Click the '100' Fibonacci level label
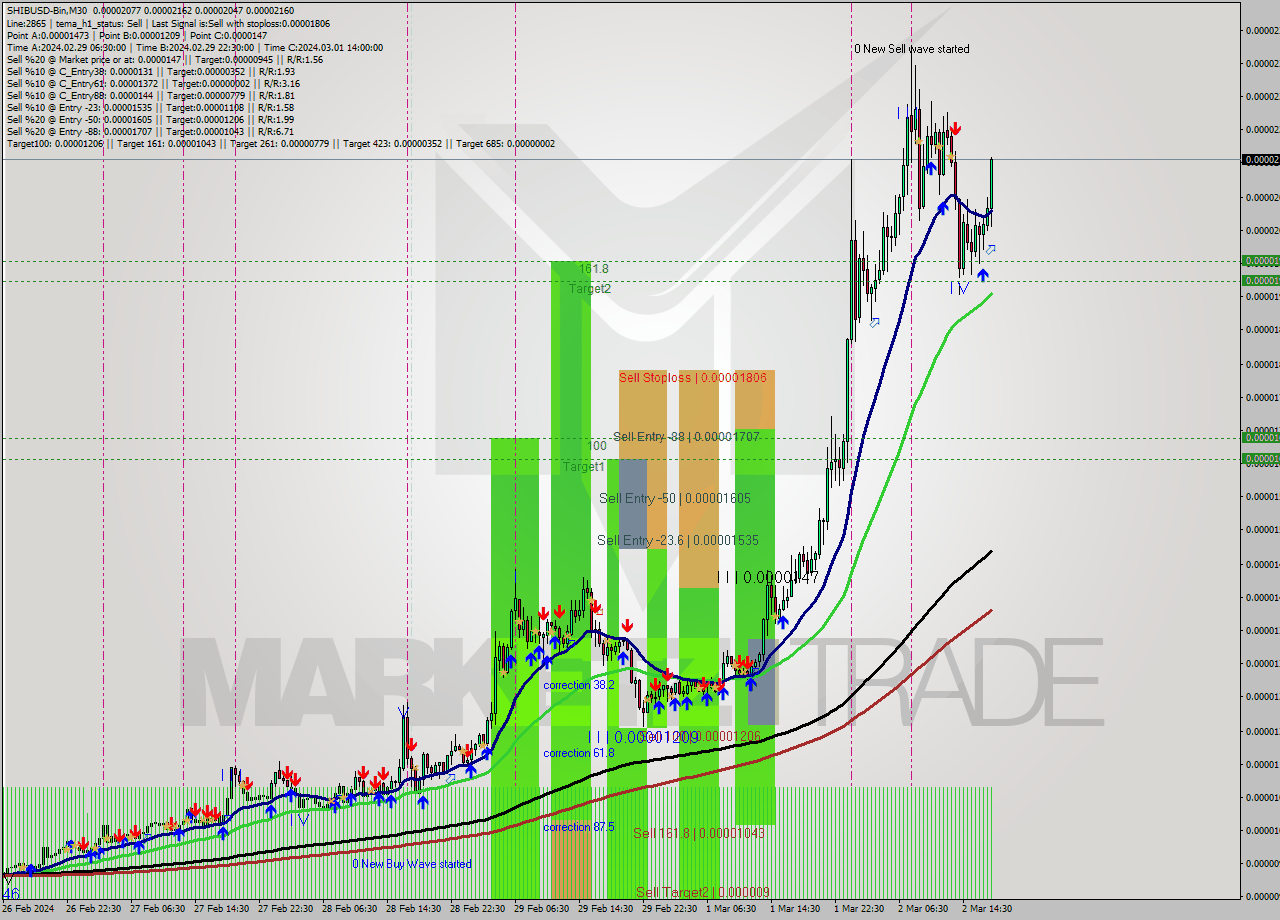 point(597,446)
